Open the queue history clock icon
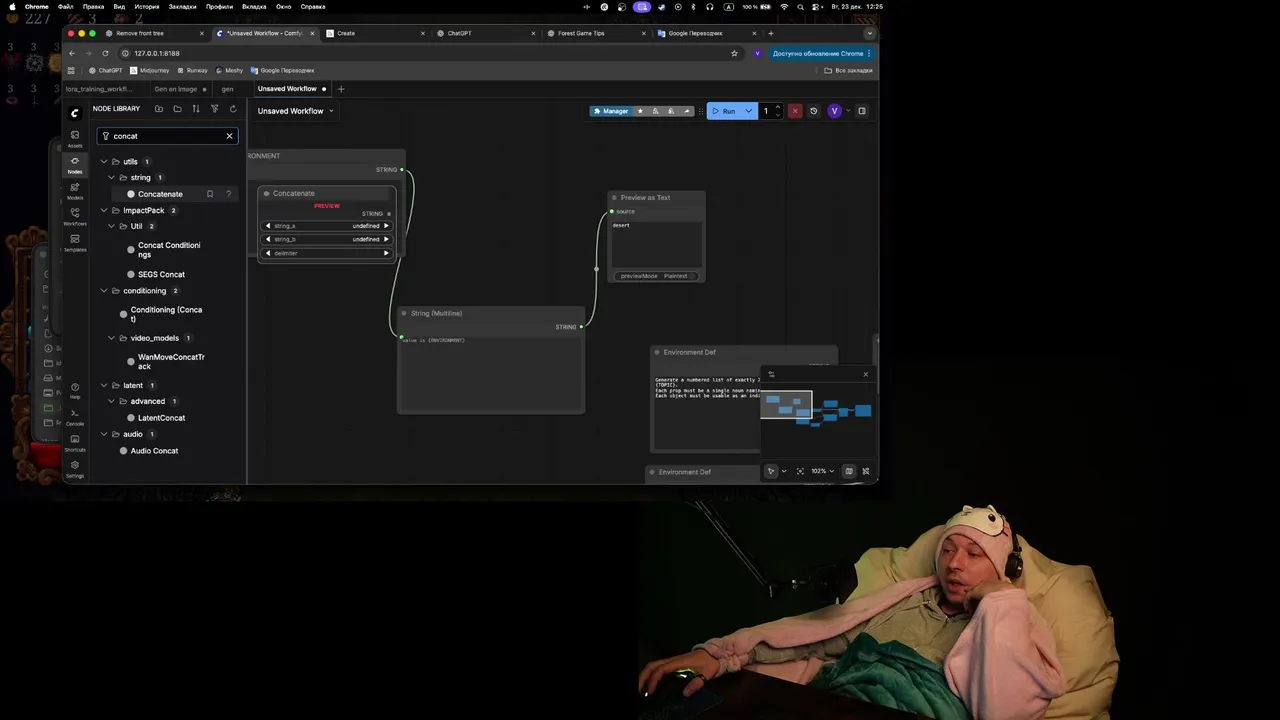 [813, 111]
